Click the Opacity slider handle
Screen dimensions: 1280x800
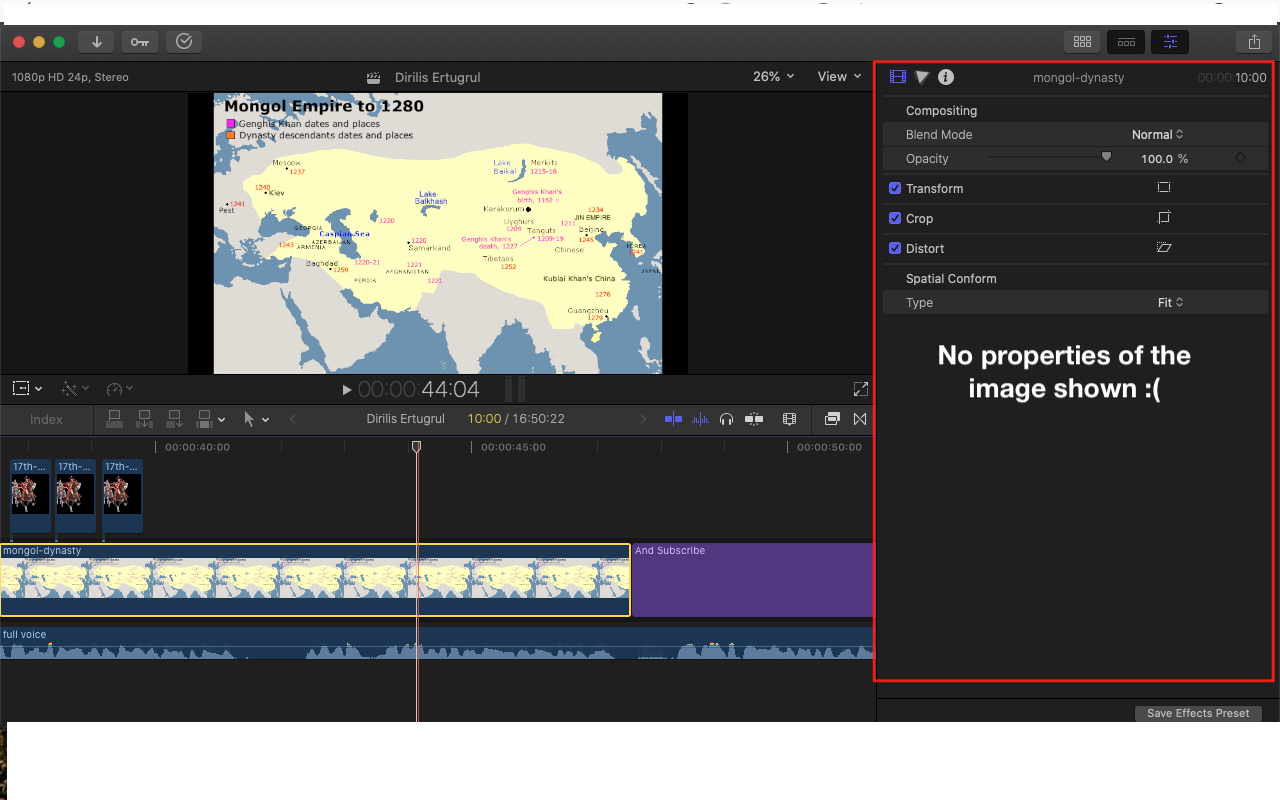point(1106,157)
